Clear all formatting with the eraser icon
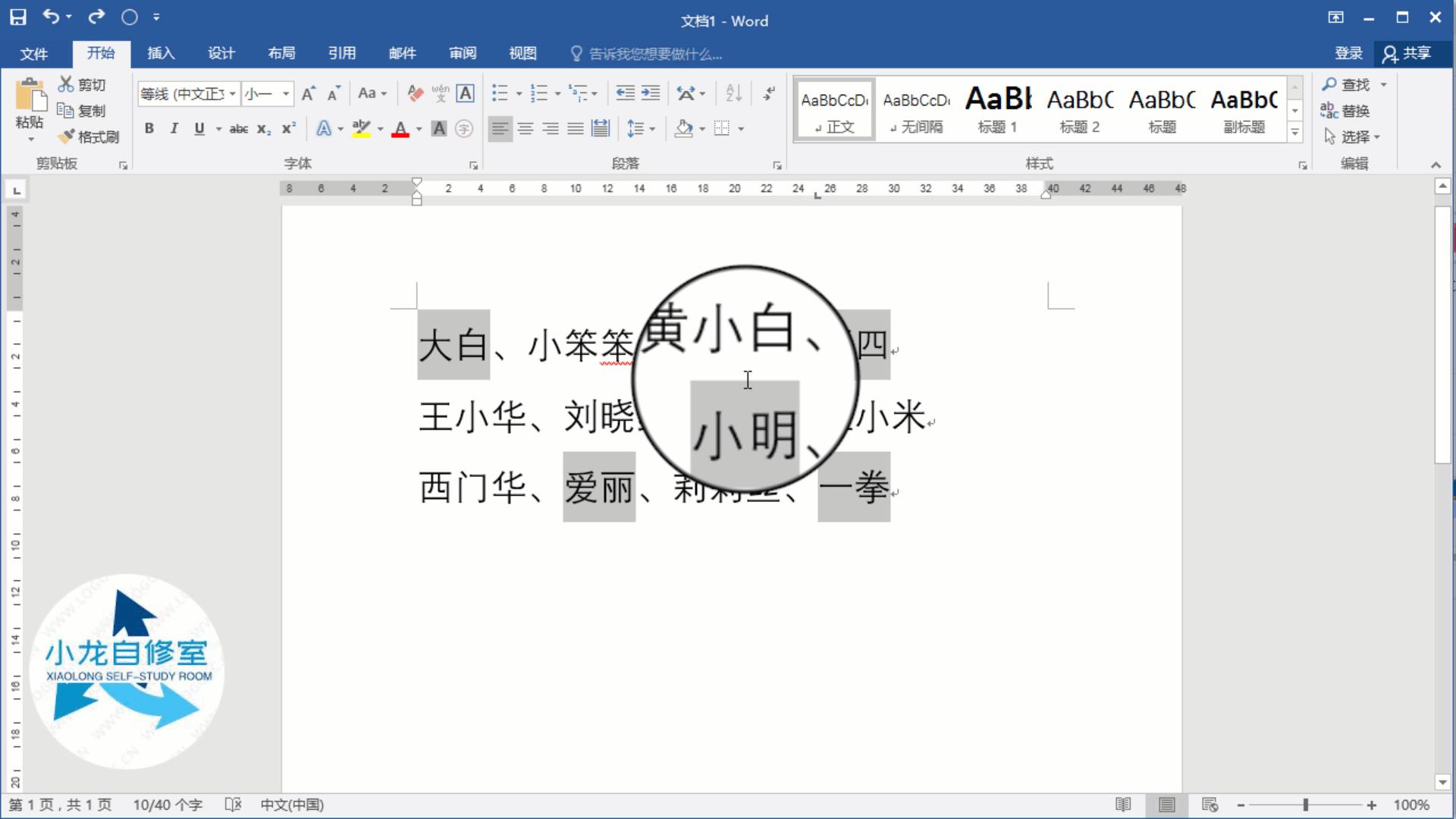 (x=414, y=93)
